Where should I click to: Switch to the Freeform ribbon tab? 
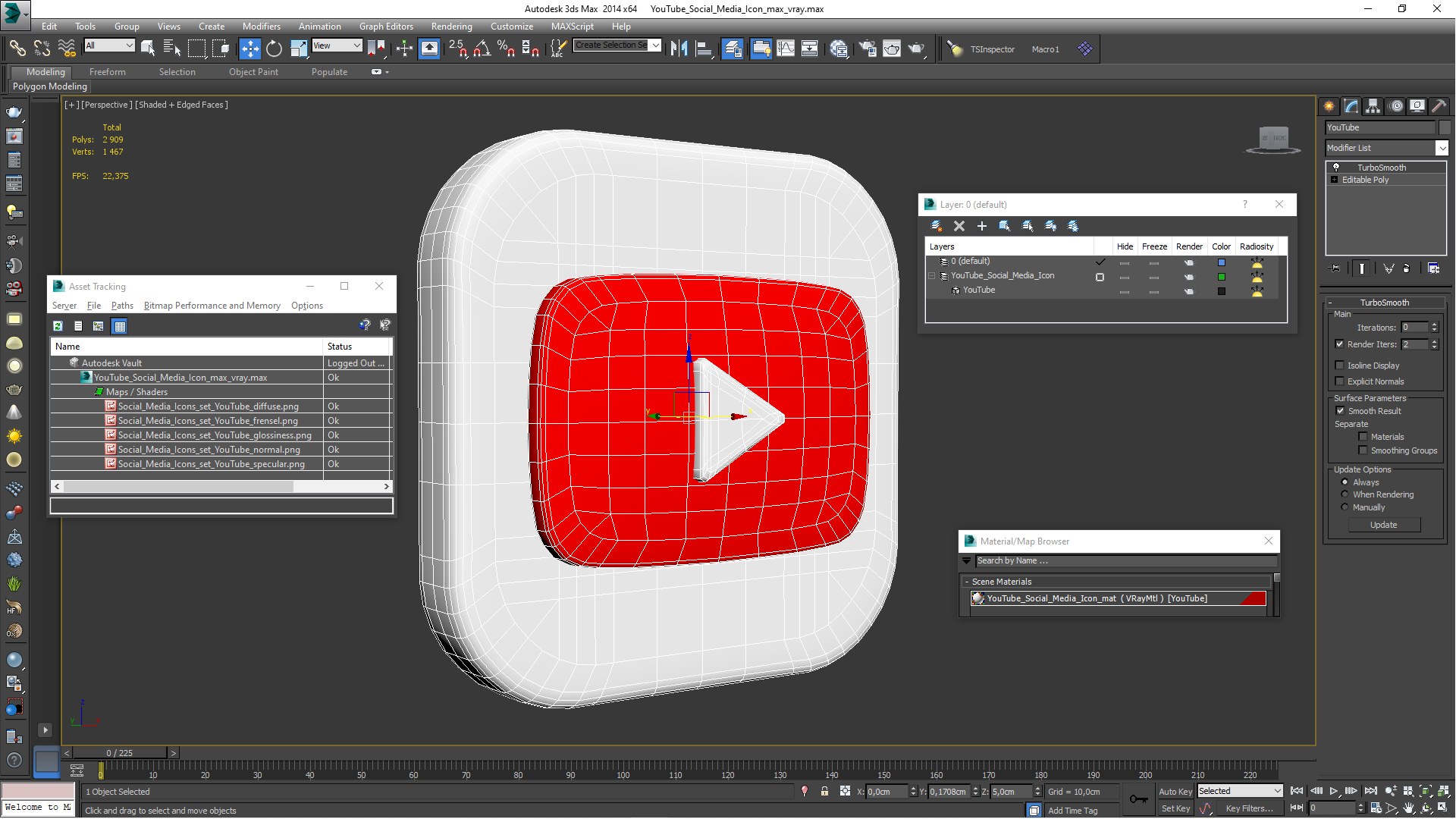(107, 72)
